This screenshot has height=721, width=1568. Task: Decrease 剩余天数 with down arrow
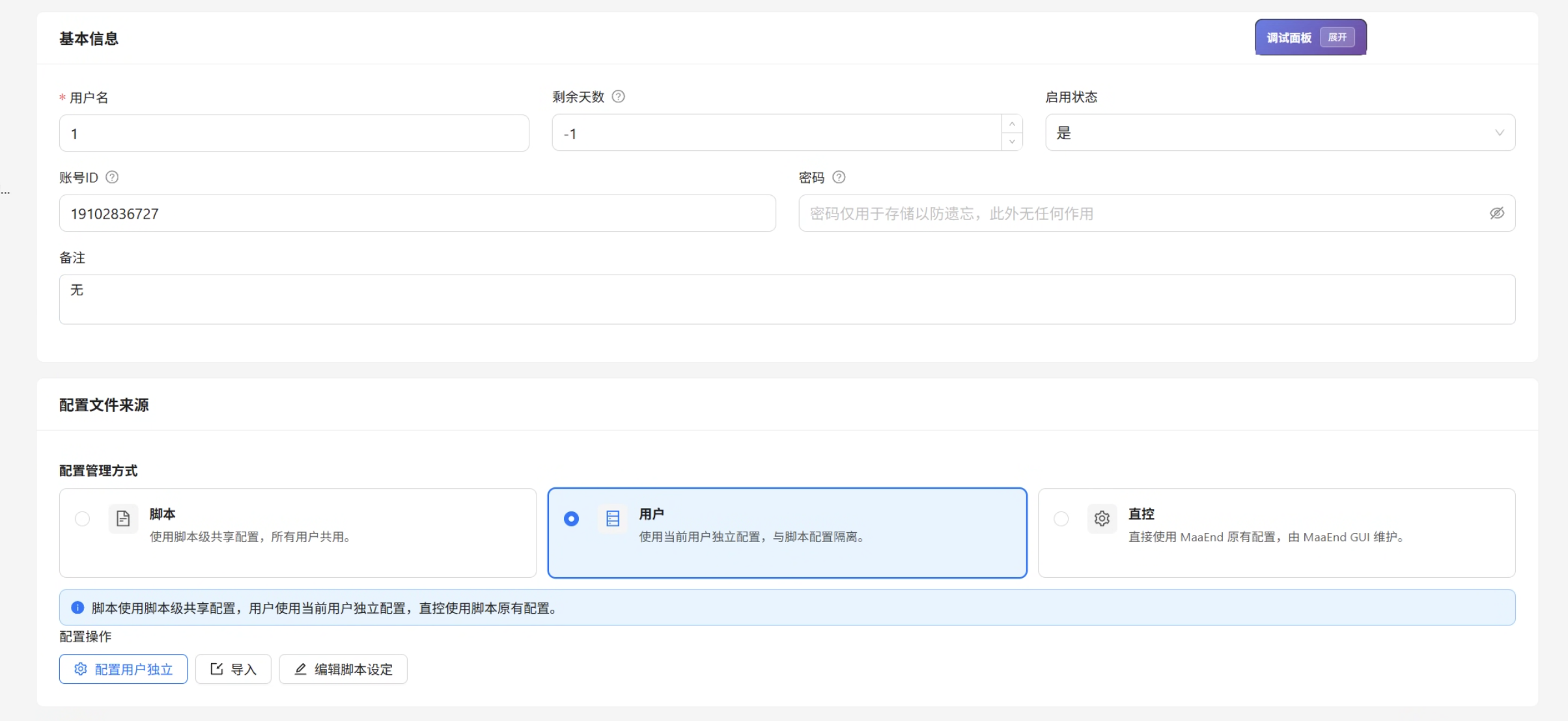click(x=1012, y=142)
